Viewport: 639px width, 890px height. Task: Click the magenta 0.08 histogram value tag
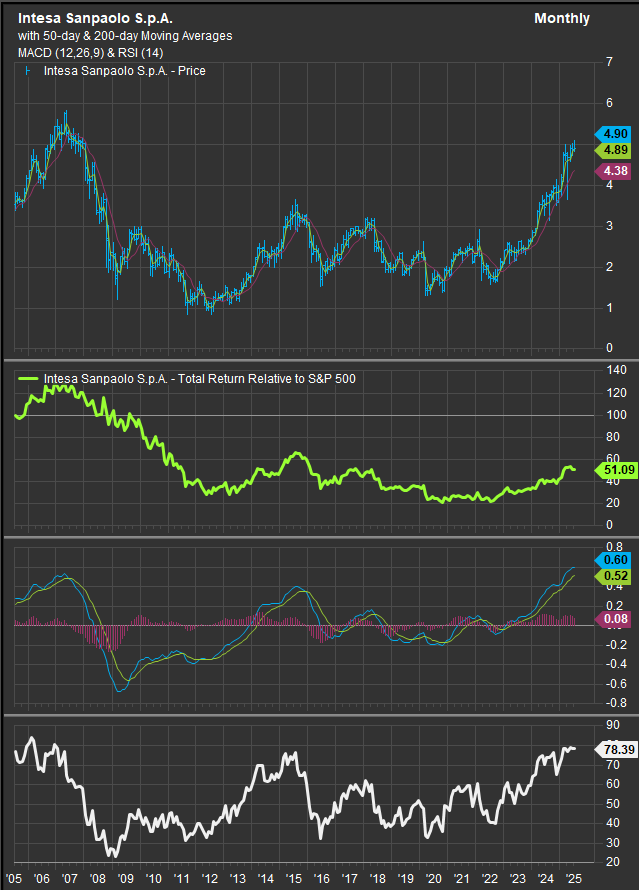613,619
